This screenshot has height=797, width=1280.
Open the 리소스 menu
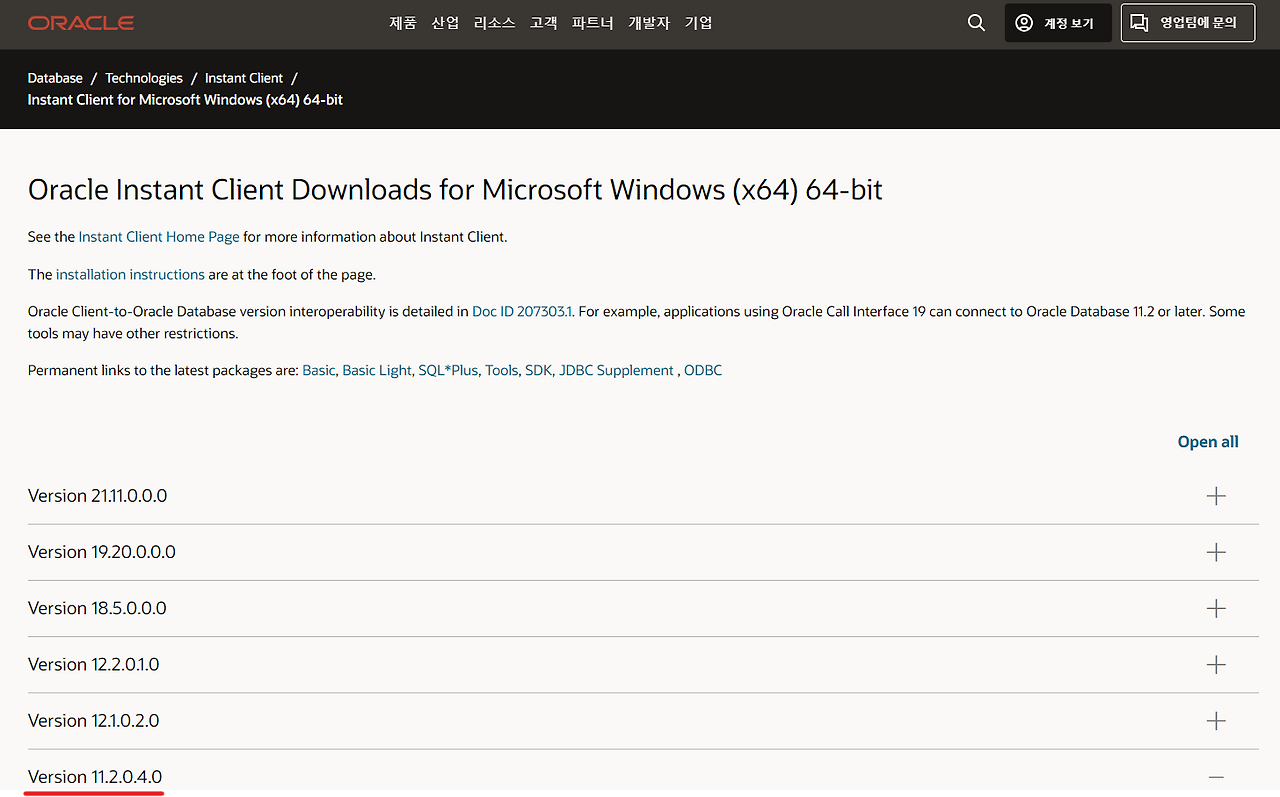coord(495,23)
